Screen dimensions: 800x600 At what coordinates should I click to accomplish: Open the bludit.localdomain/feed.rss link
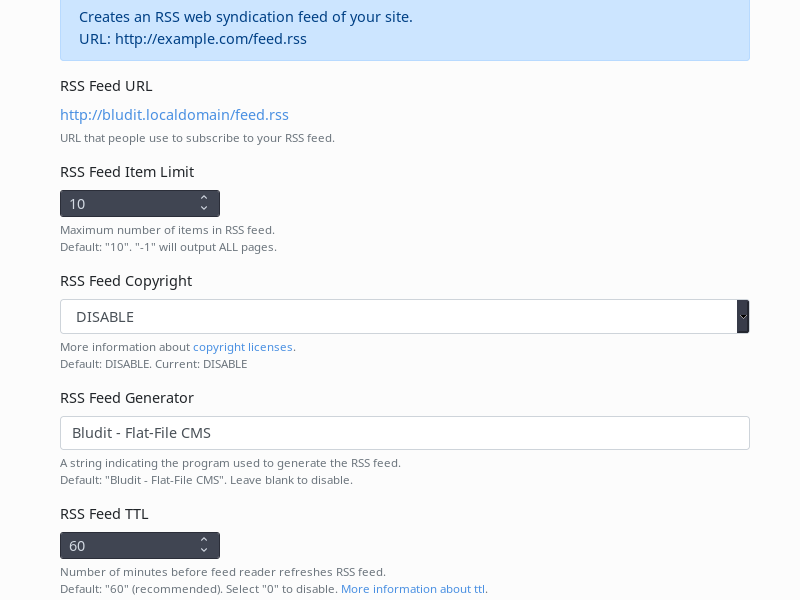(x=174, y=115)
